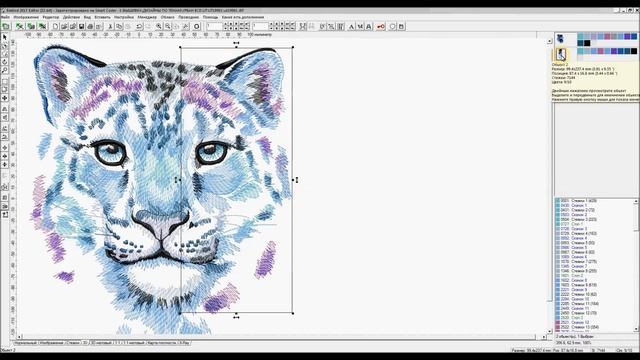
Task: Click stitch list scrollbar down arrow
Action: [x=637, y=329]
